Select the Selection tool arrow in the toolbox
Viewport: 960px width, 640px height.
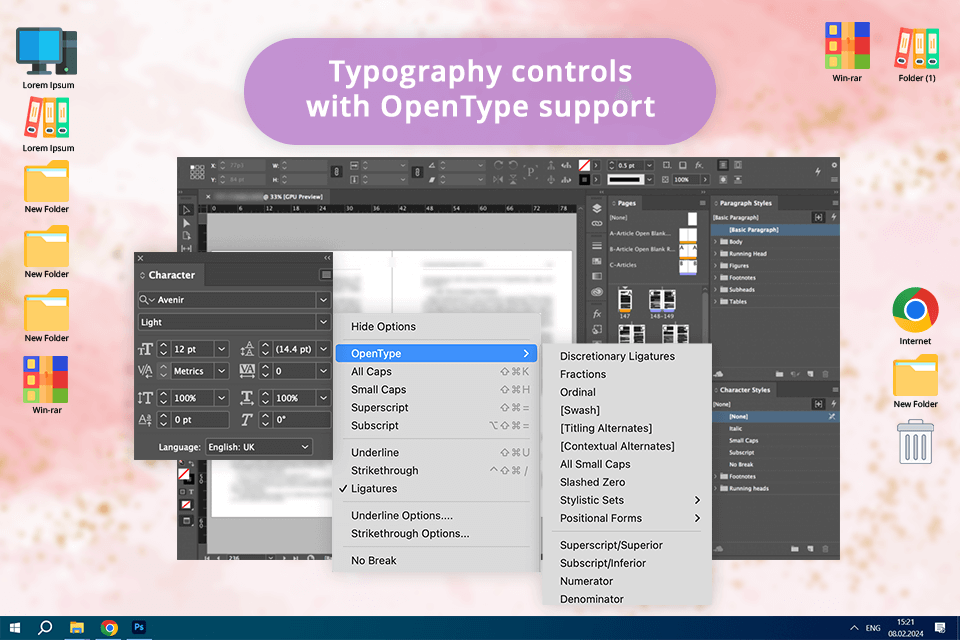[x=187, y=210]
